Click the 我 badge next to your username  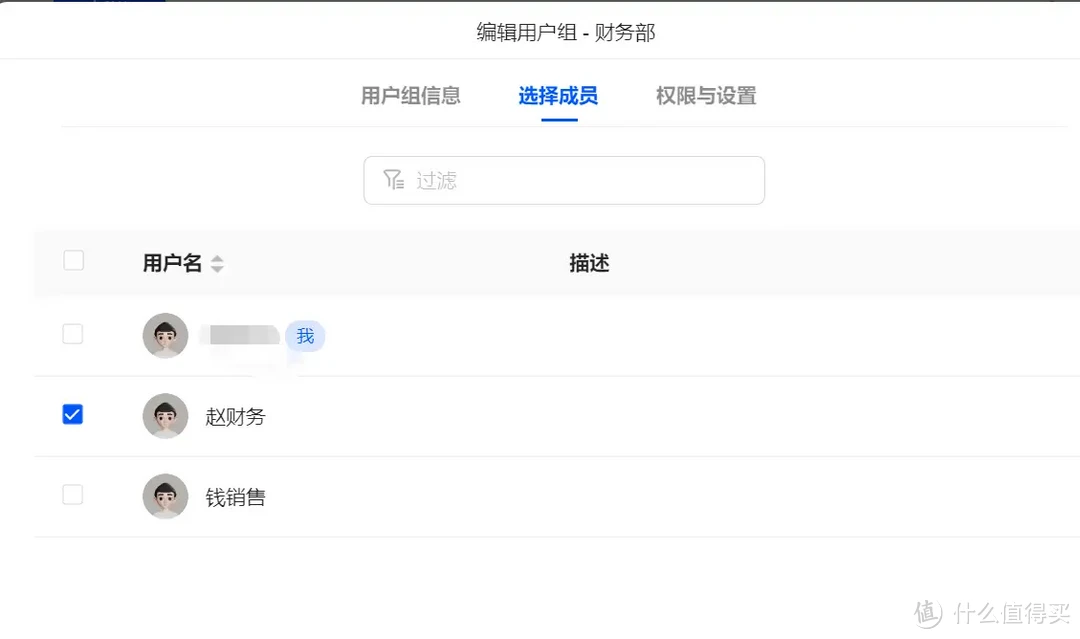[305, 336]
